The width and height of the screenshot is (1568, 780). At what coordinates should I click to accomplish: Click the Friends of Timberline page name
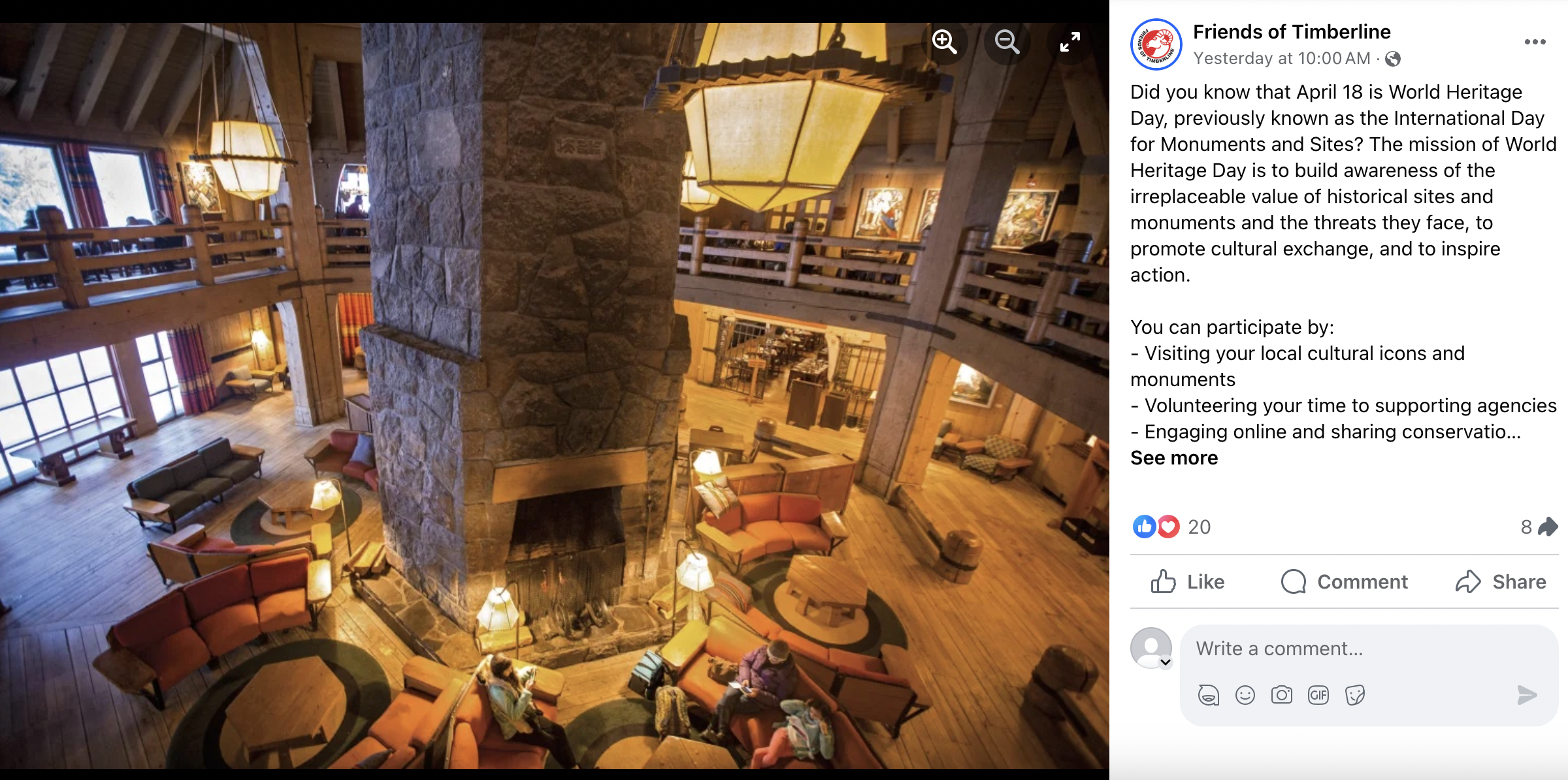coord(1292,31)
